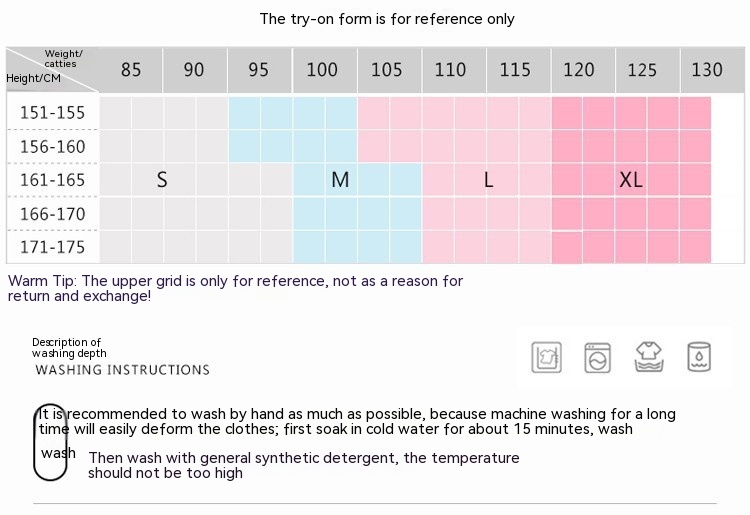Click the 85 weight column header
This screenshot has height=515, width=750.
[x=131, y=70]
